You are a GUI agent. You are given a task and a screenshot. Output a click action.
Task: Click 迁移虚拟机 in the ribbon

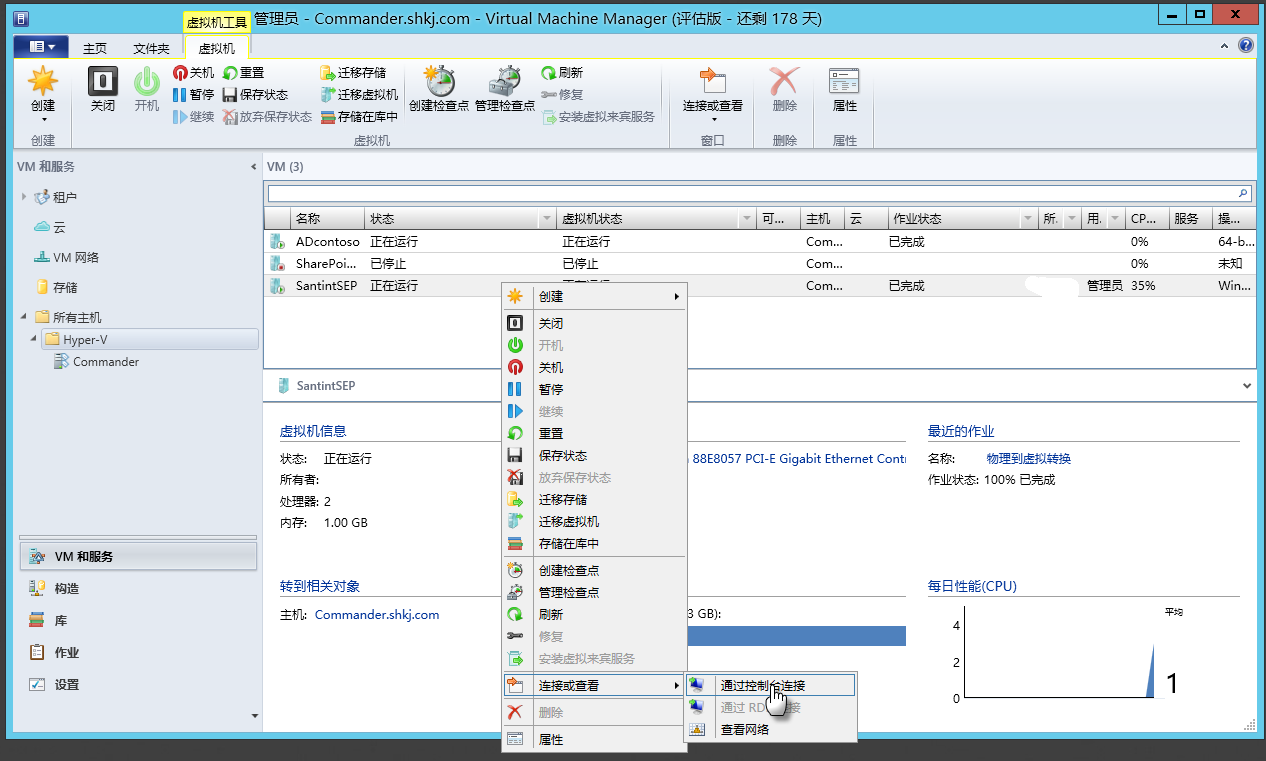(359, 95)
